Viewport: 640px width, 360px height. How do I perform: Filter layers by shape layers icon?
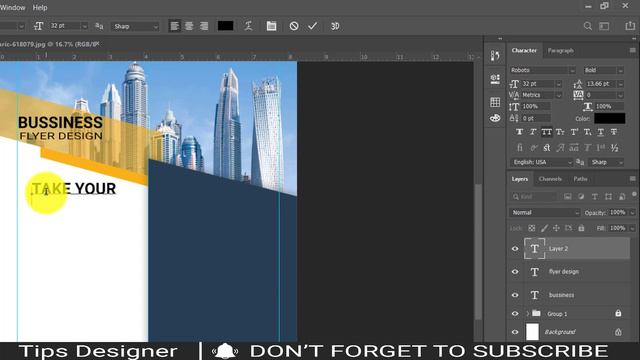click(x=609, y=197)
